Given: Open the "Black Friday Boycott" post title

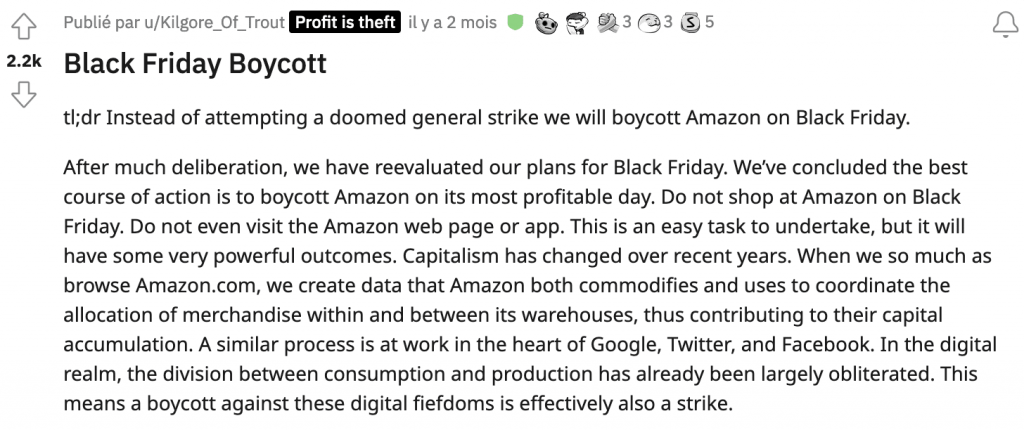Looking at the screenshot, I should point(195,63).
